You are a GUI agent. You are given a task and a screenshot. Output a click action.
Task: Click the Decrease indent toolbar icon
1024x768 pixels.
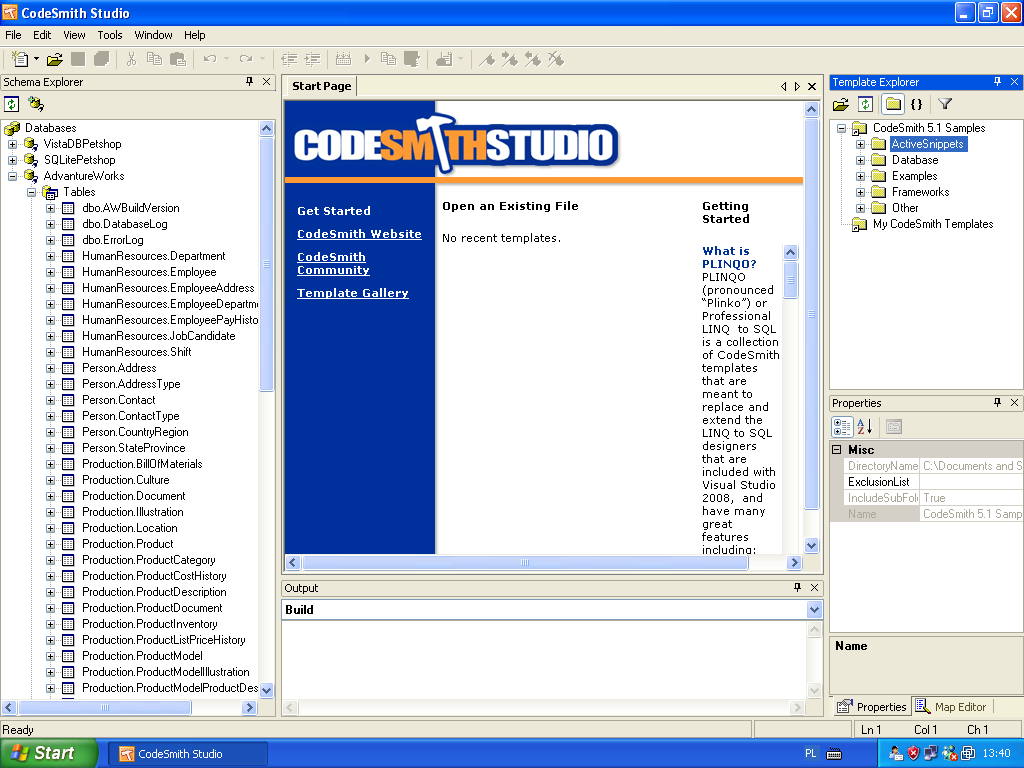(x=289, y=59)
